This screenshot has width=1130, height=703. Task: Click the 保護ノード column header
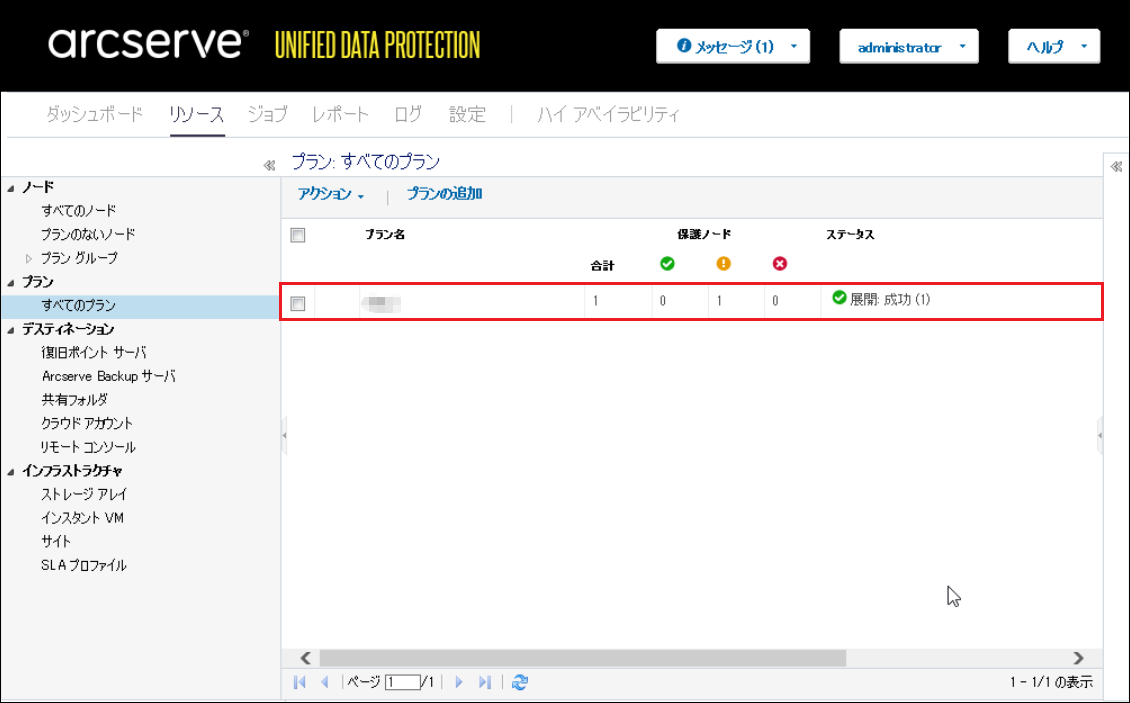click(704, 234)
